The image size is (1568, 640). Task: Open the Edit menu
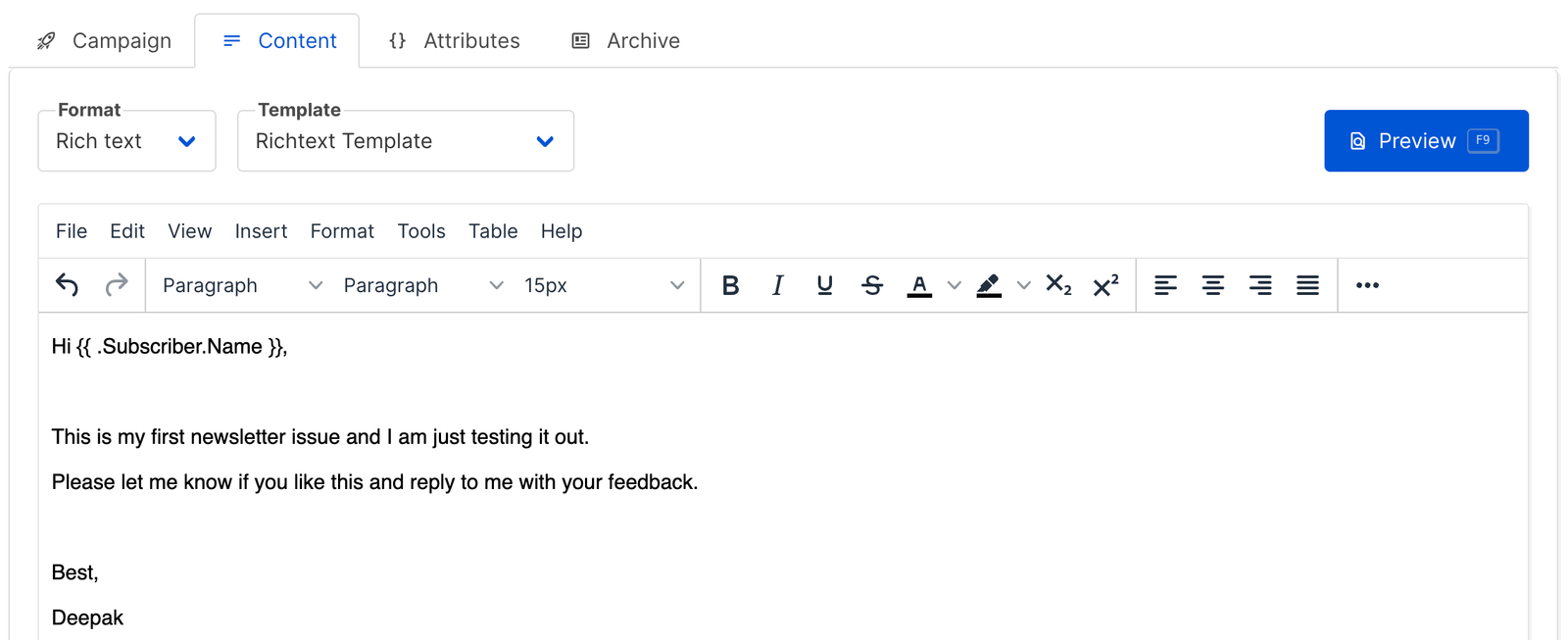pos(127,231)
